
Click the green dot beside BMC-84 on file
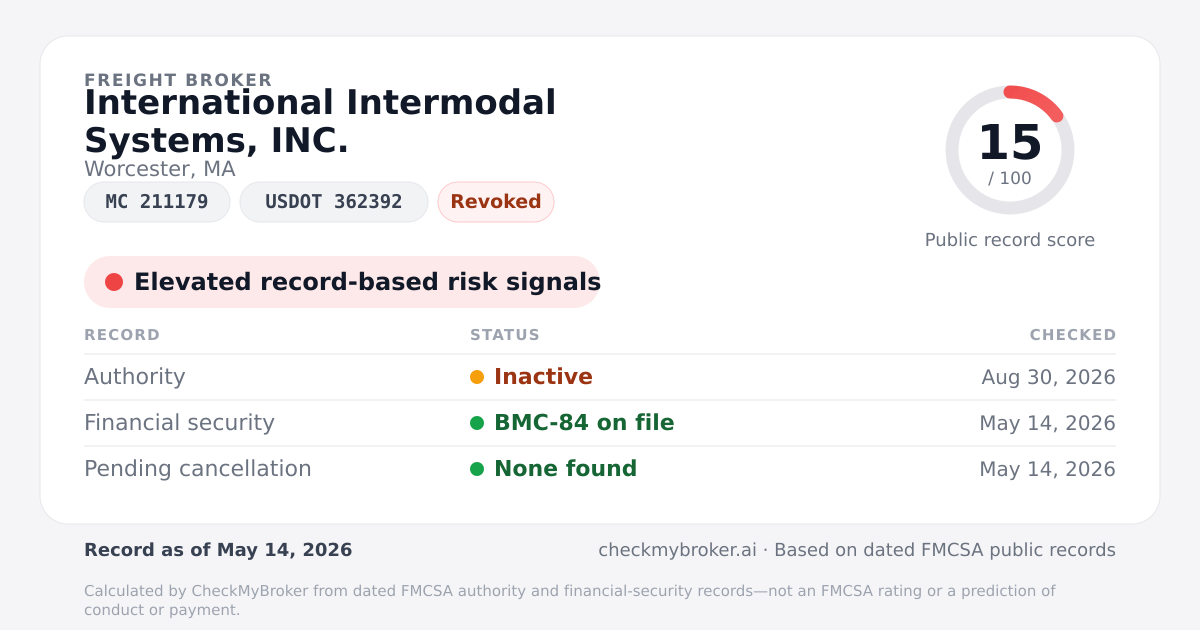click(x=477, y=423)
